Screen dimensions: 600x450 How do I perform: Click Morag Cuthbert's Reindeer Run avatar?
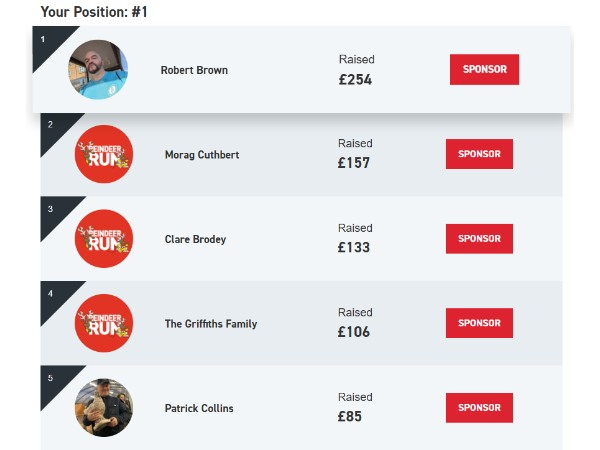click(x=104, y=154)
